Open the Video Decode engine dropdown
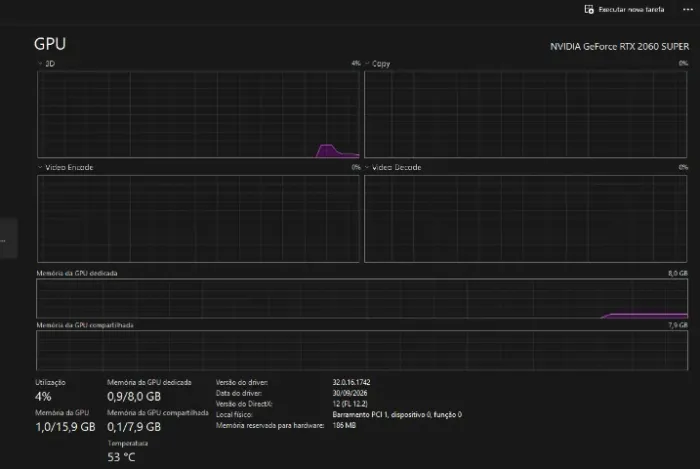 [x=367, y=167]
